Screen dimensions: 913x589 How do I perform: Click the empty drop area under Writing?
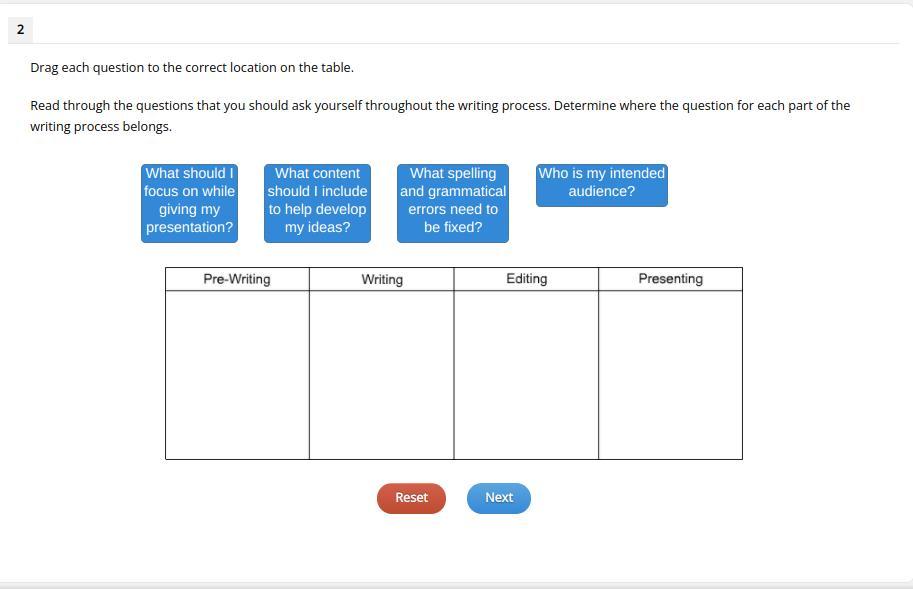click(382, 375)
